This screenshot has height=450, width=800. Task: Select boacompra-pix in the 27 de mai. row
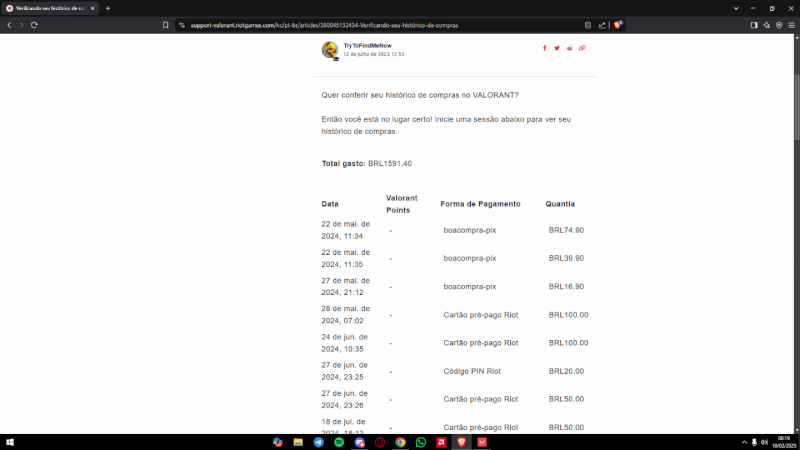(x=469, y=287)
